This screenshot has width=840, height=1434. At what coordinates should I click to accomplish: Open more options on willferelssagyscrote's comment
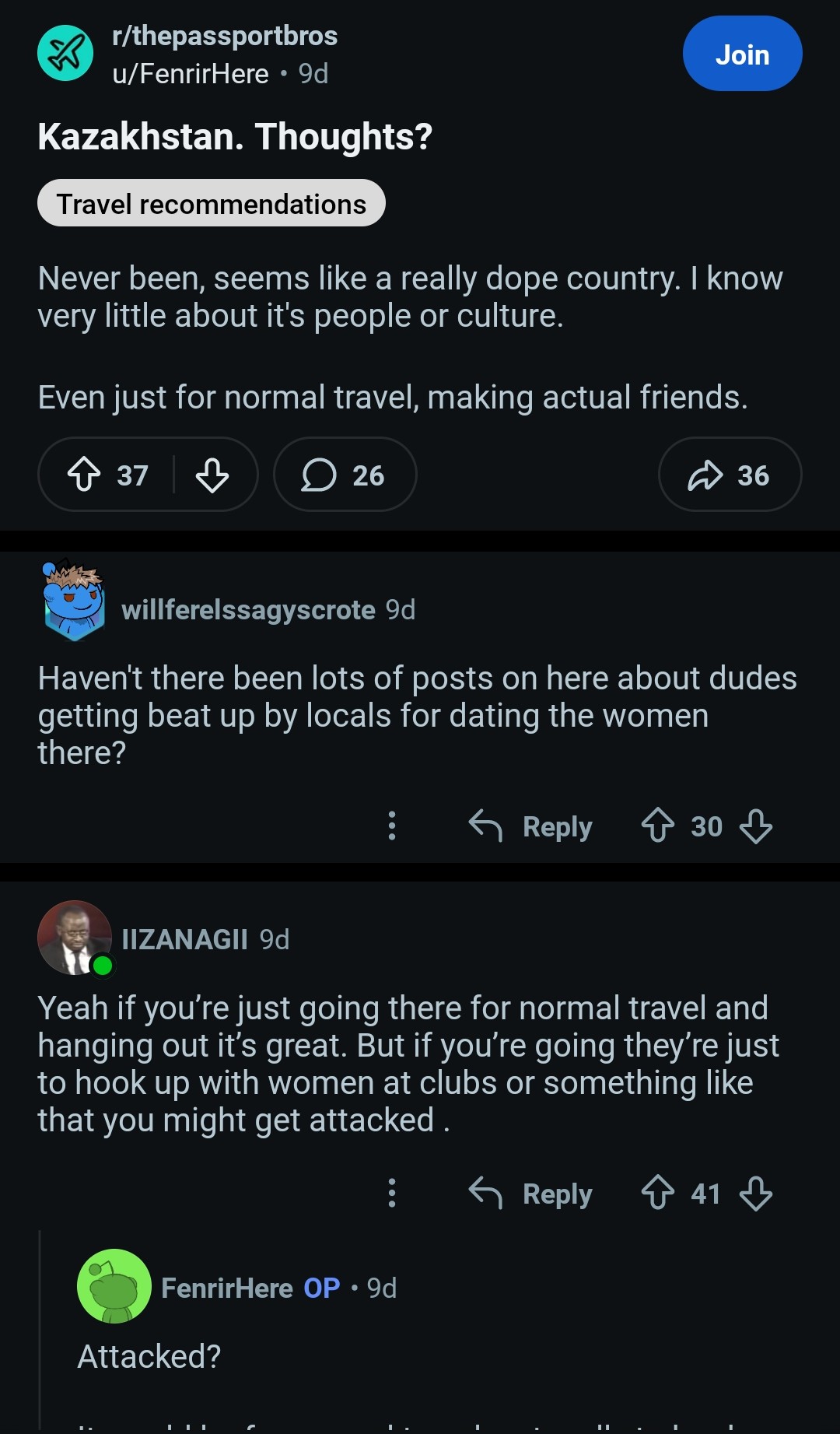(x=392, y=826)
